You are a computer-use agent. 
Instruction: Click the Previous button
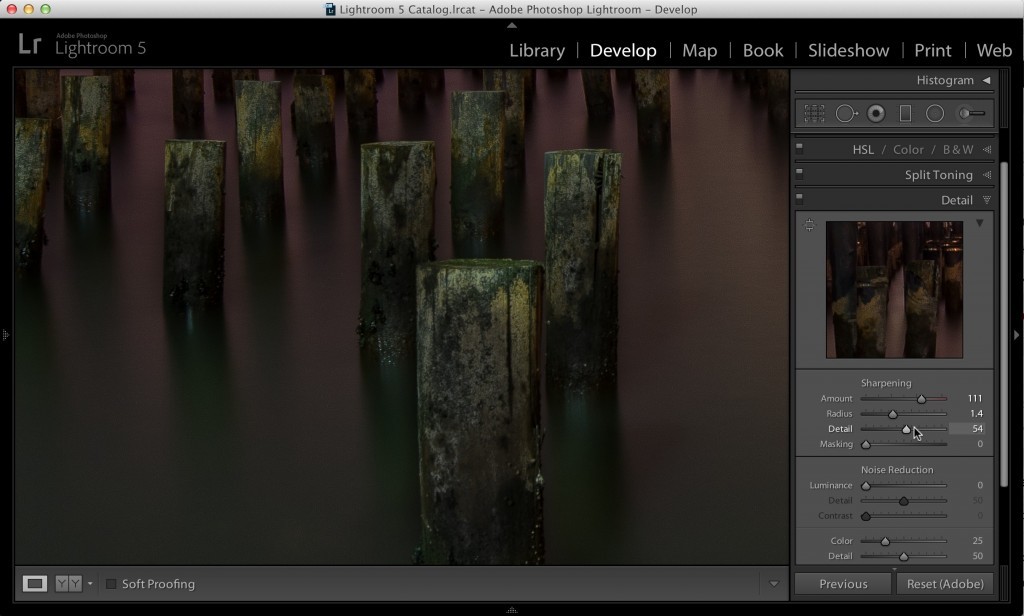point(843,584)
